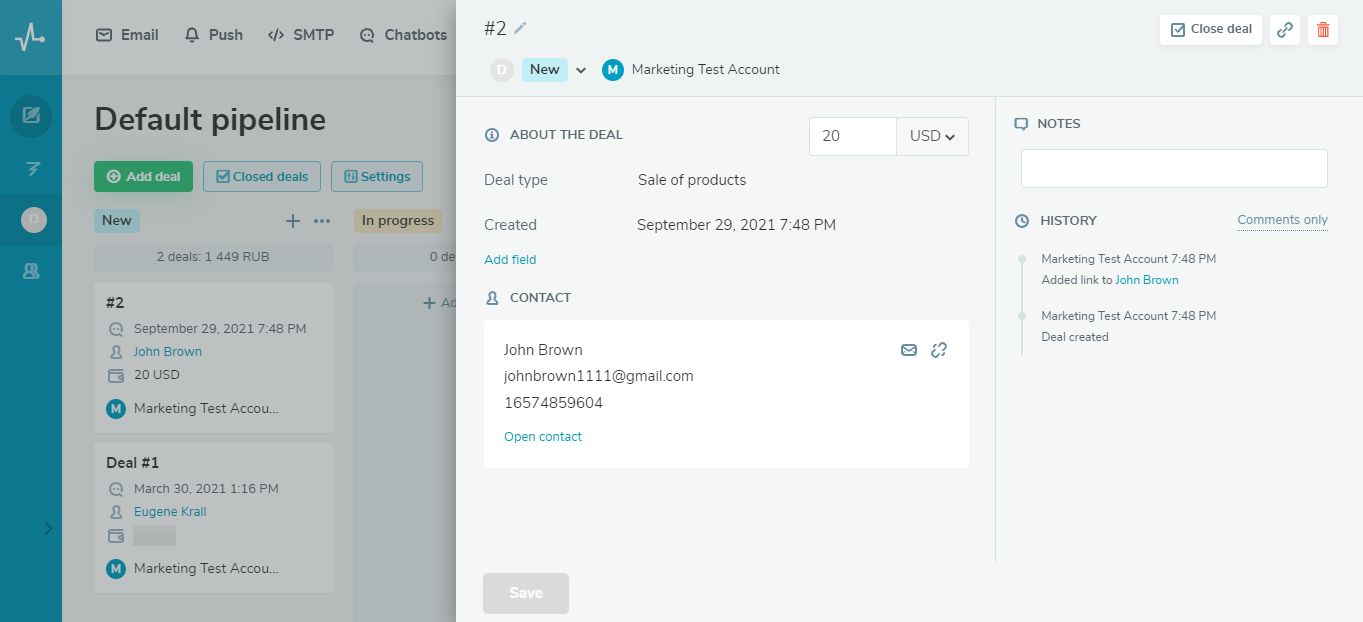Send an email using the envelope icon on contact card
Image resolution: width=1363 pixels, height=622 pixels.
[908, 350]
